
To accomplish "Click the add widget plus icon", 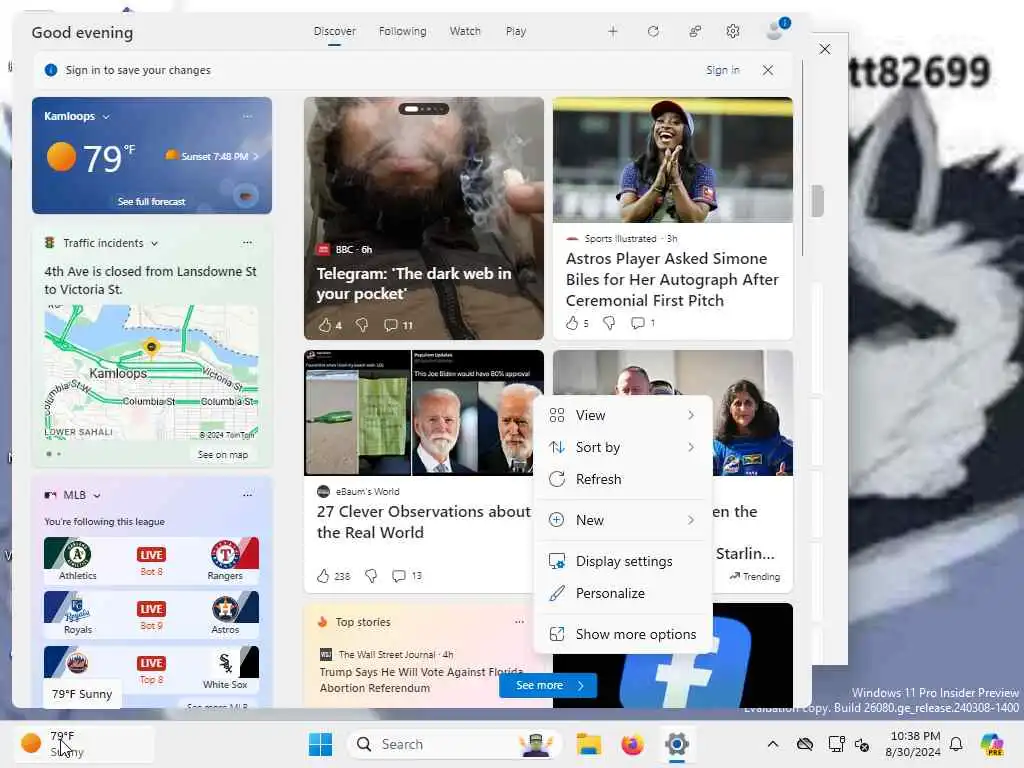I will [613, 31].
